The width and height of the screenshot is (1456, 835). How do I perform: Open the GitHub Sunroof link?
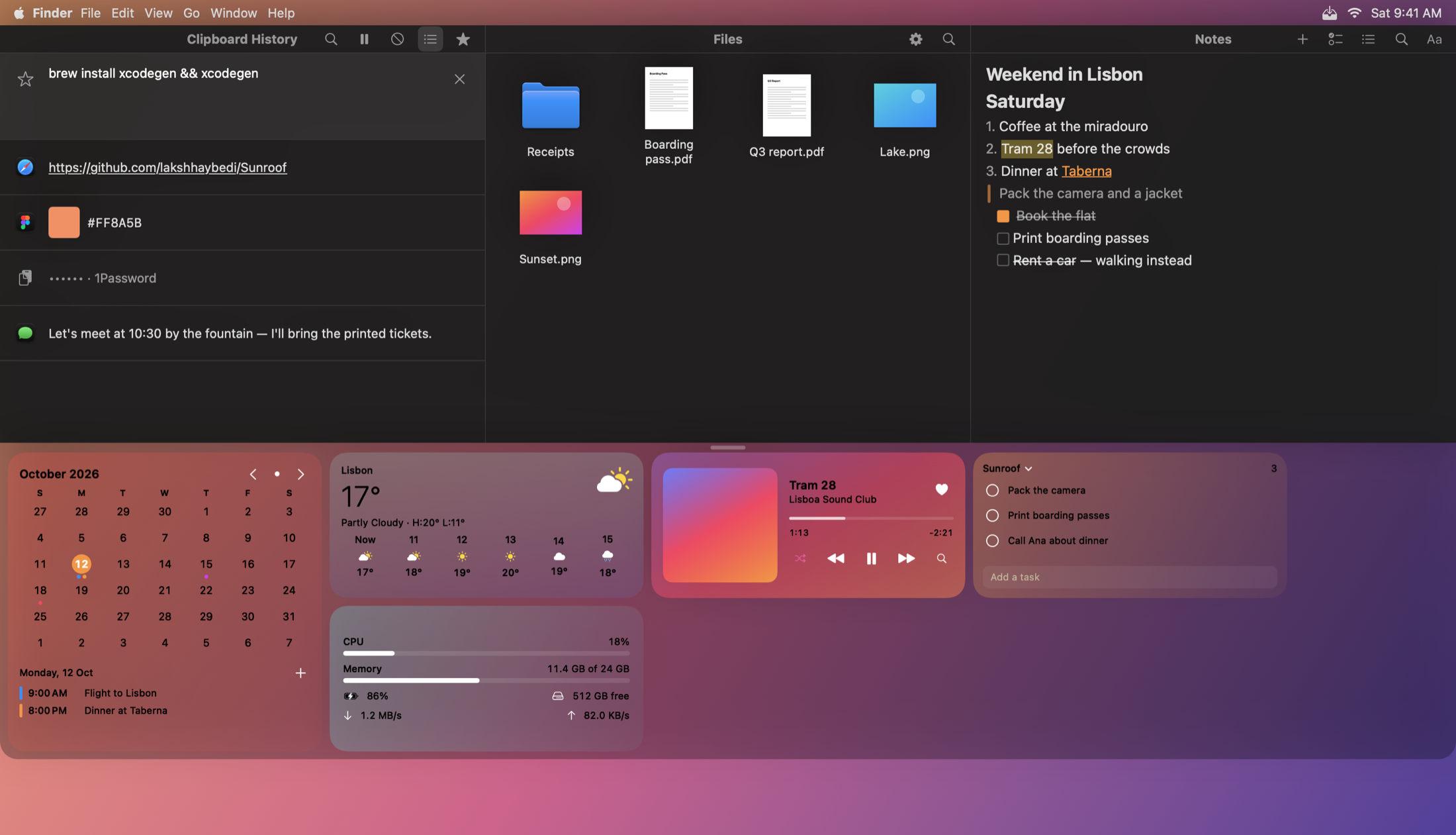[167, 168]
